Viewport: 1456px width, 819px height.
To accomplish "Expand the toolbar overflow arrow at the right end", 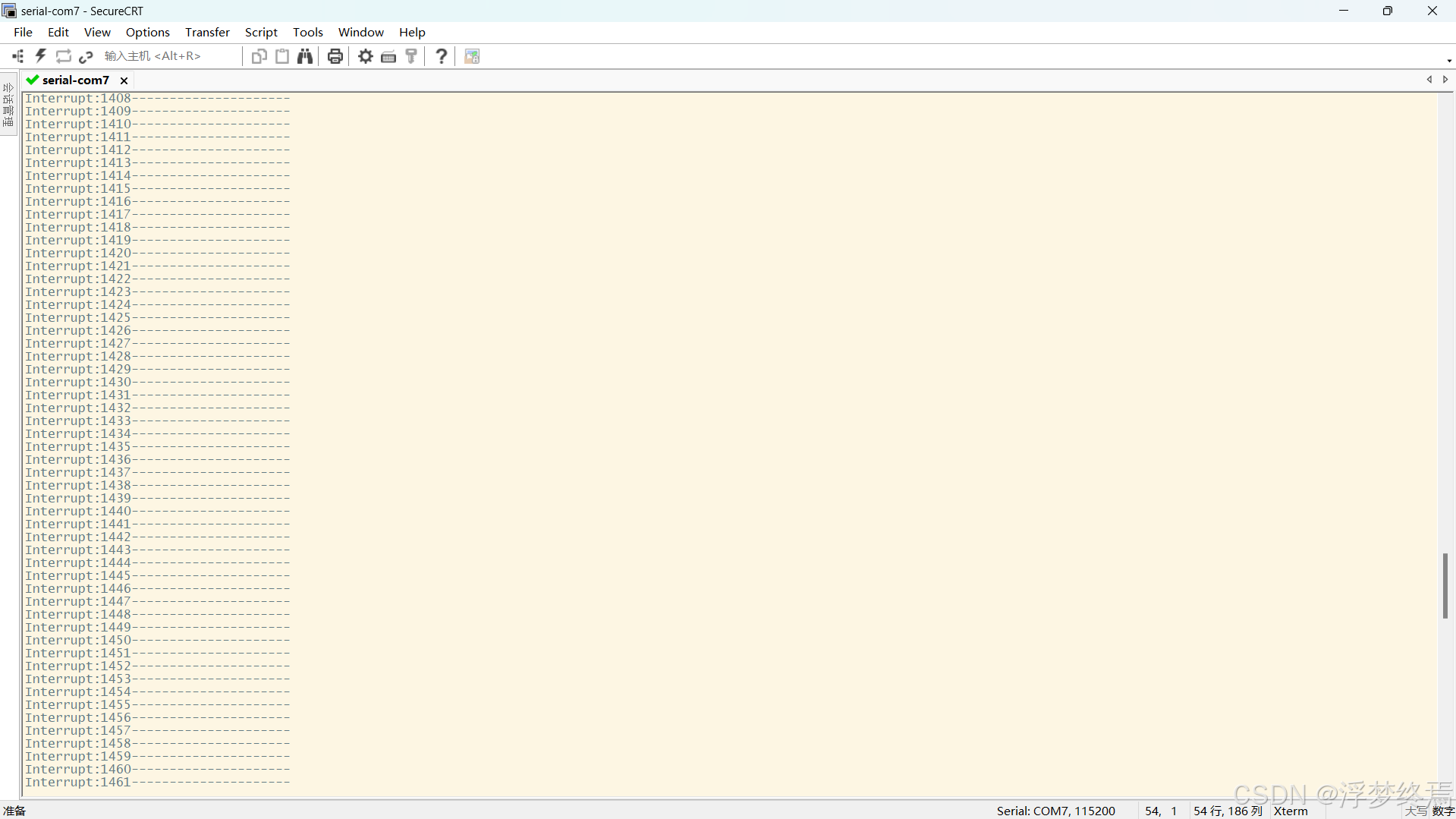I will pyautogui.click(x=1449, y=61).
